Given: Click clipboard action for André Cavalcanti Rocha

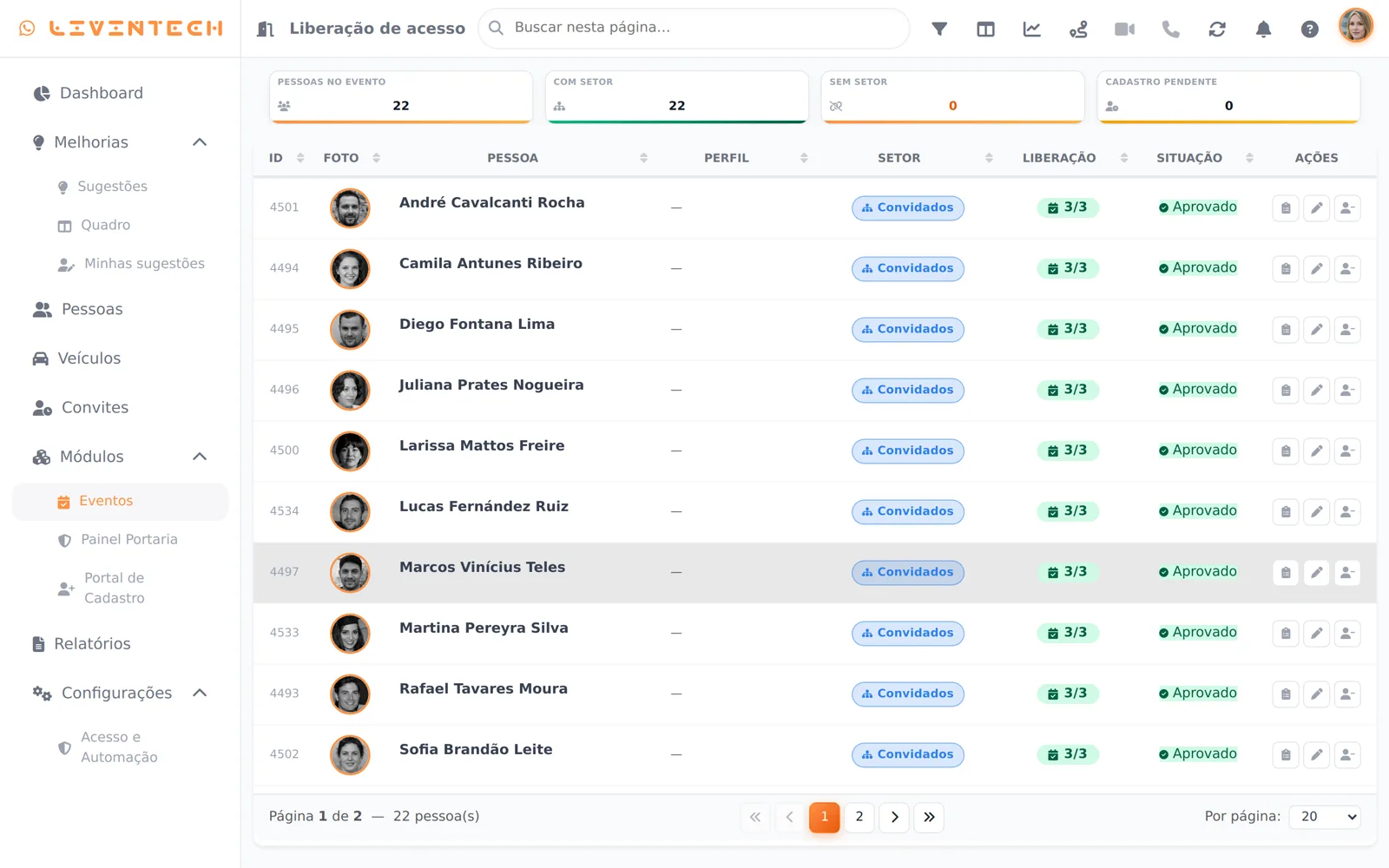Looking at the screenshot, I should (1286, 208).
